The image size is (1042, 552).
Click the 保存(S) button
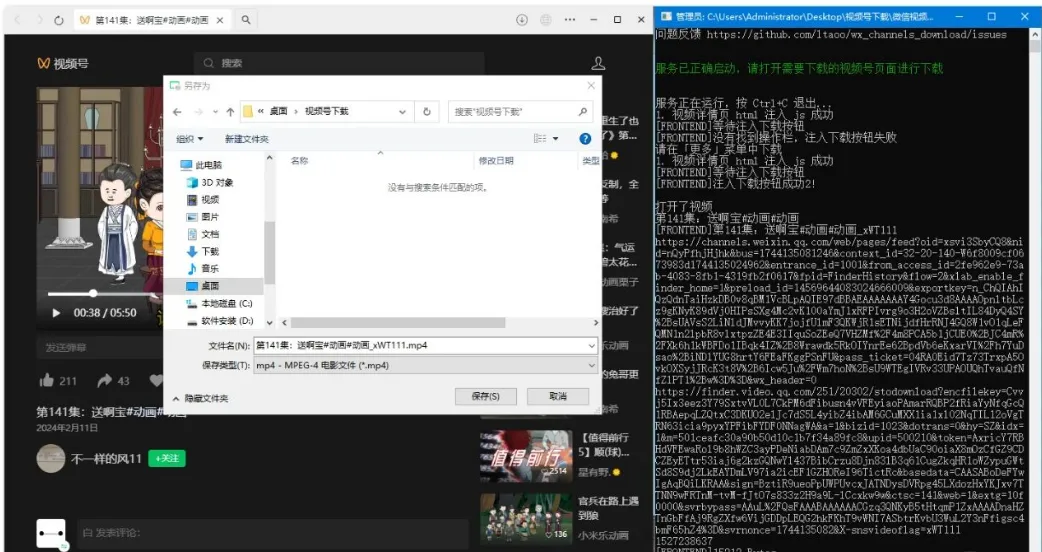(x=486, y=396)
